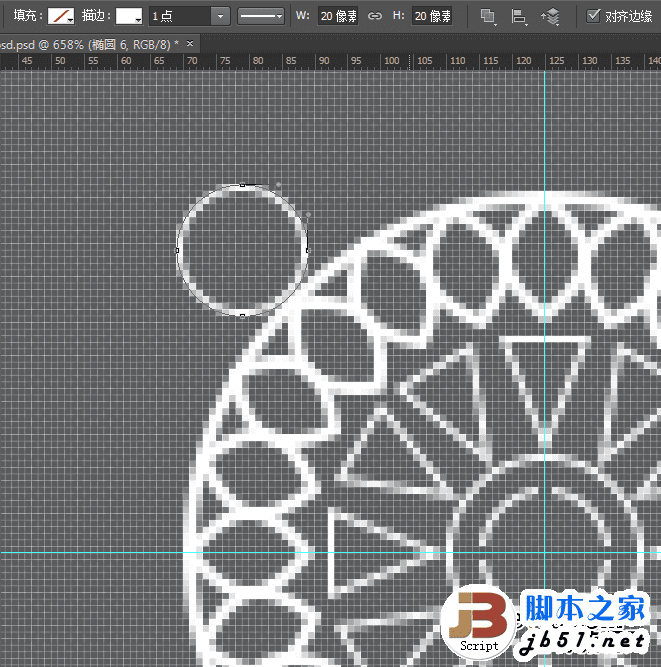Open the stroke line style dropdown
Image resolution: width=661 pixels, height=667 pixels.
[261, 17]
